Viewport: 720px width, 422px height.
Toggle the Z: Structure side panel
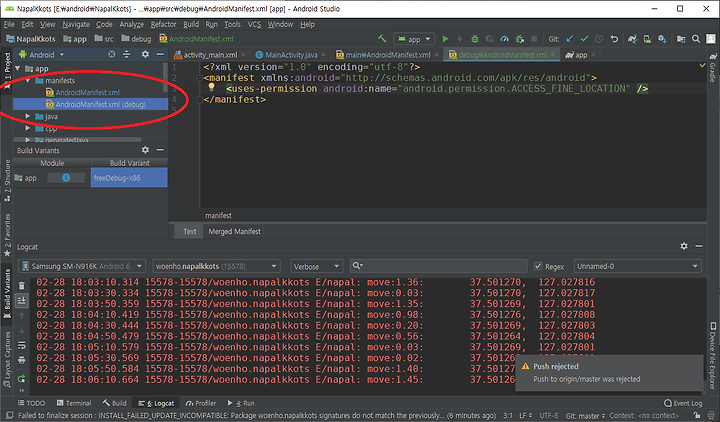point(7,181)
